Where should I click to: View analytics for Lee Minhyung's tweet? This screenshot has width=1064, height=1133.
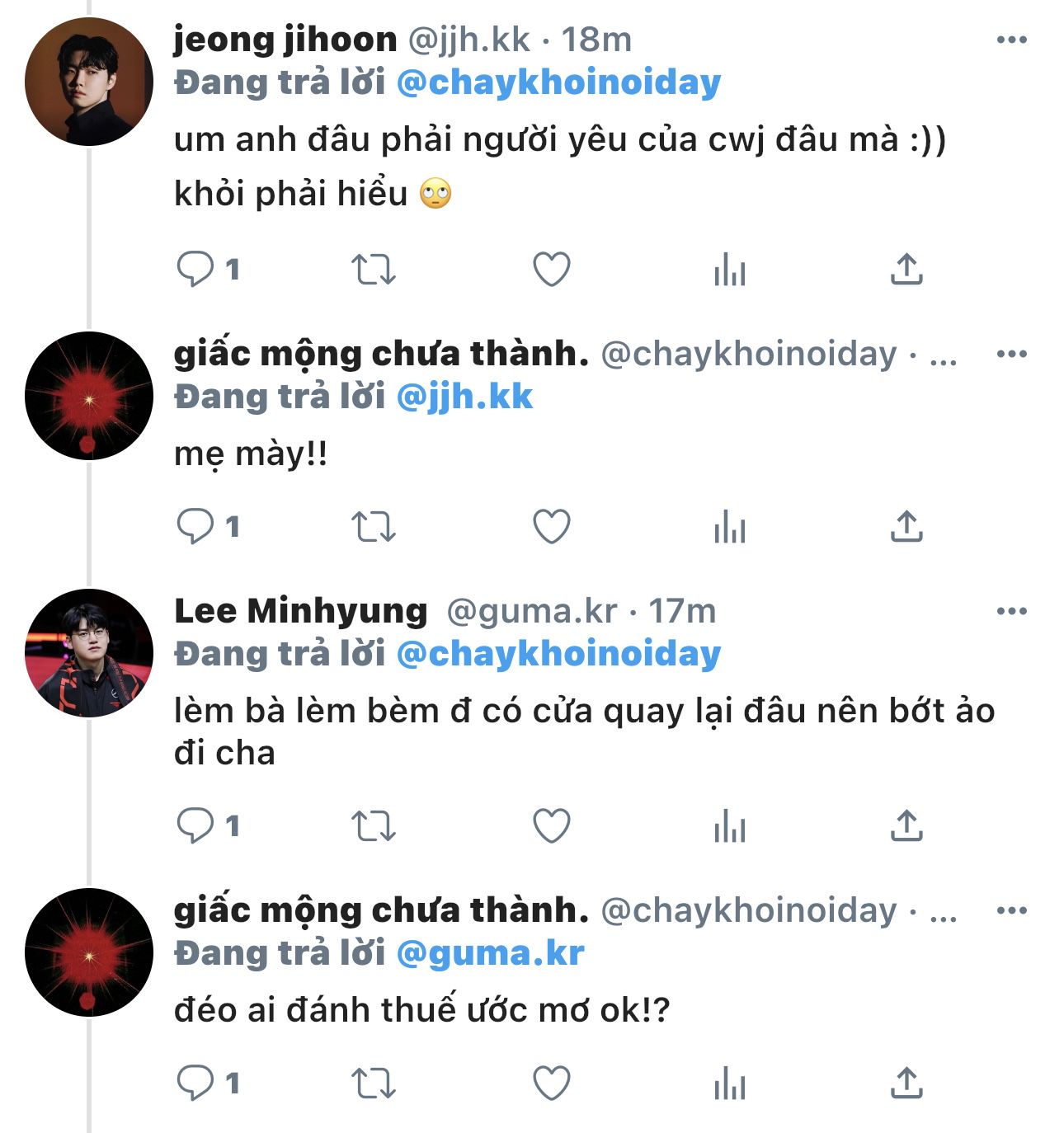pyautogui.click(x=730, y=826)
